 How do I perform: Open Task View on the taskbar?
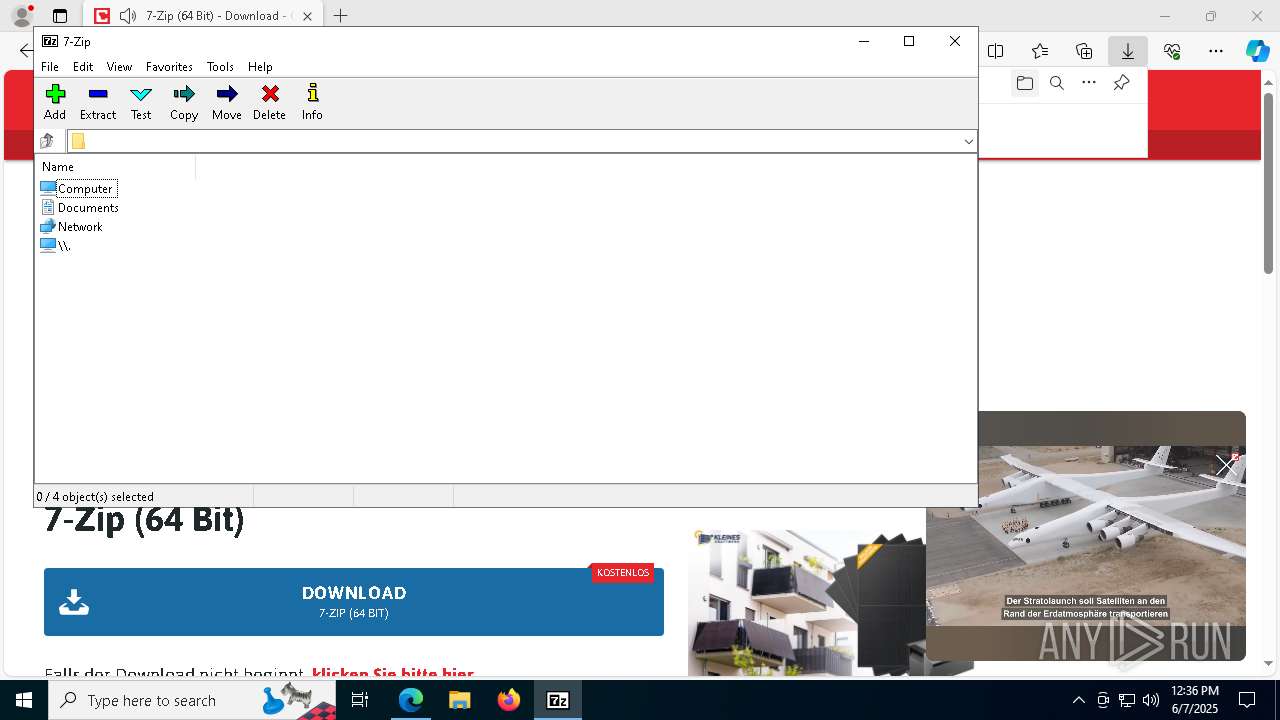click(360, 700)
